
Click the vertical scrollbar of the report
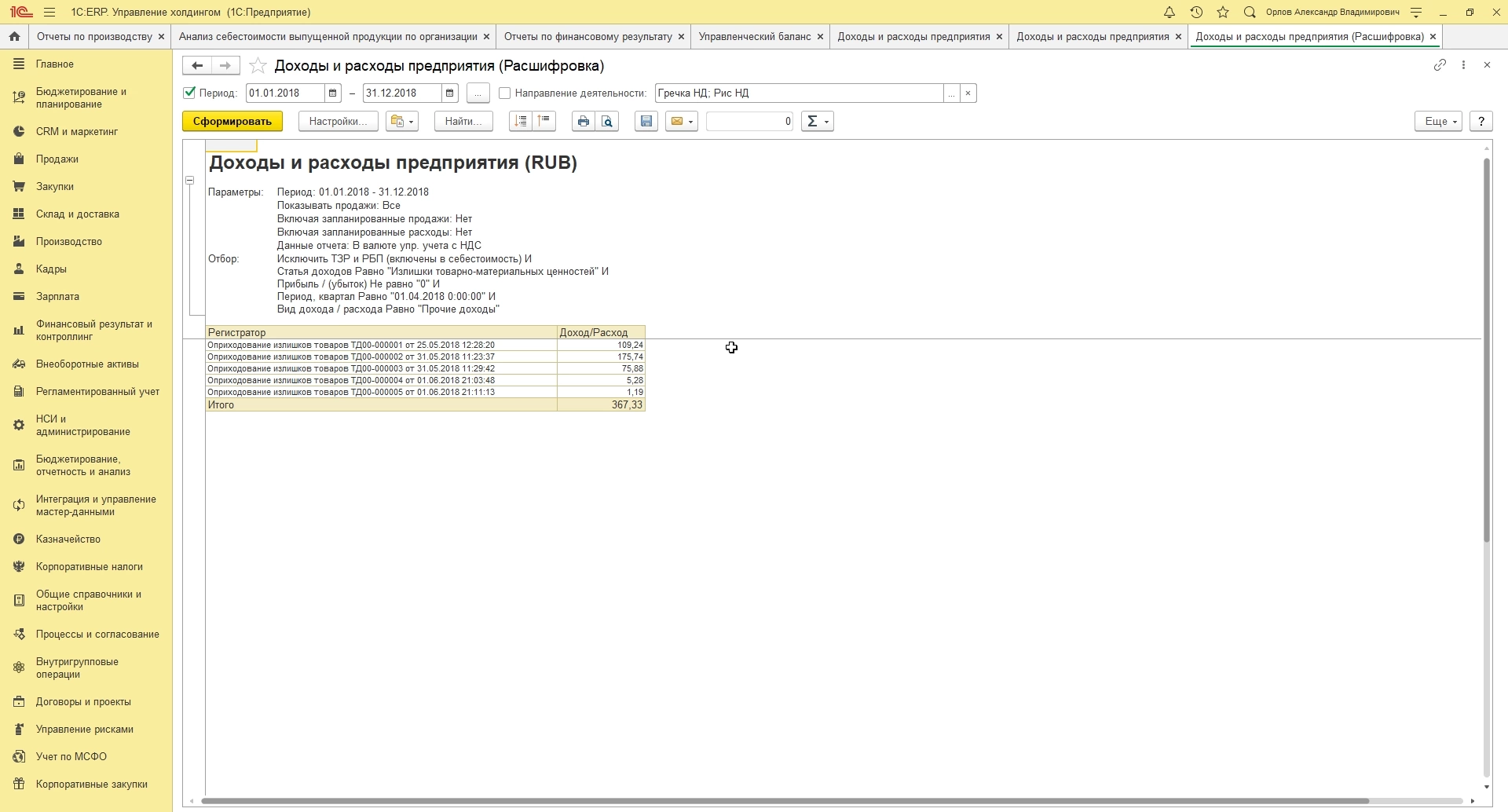tap(1487, 349)
